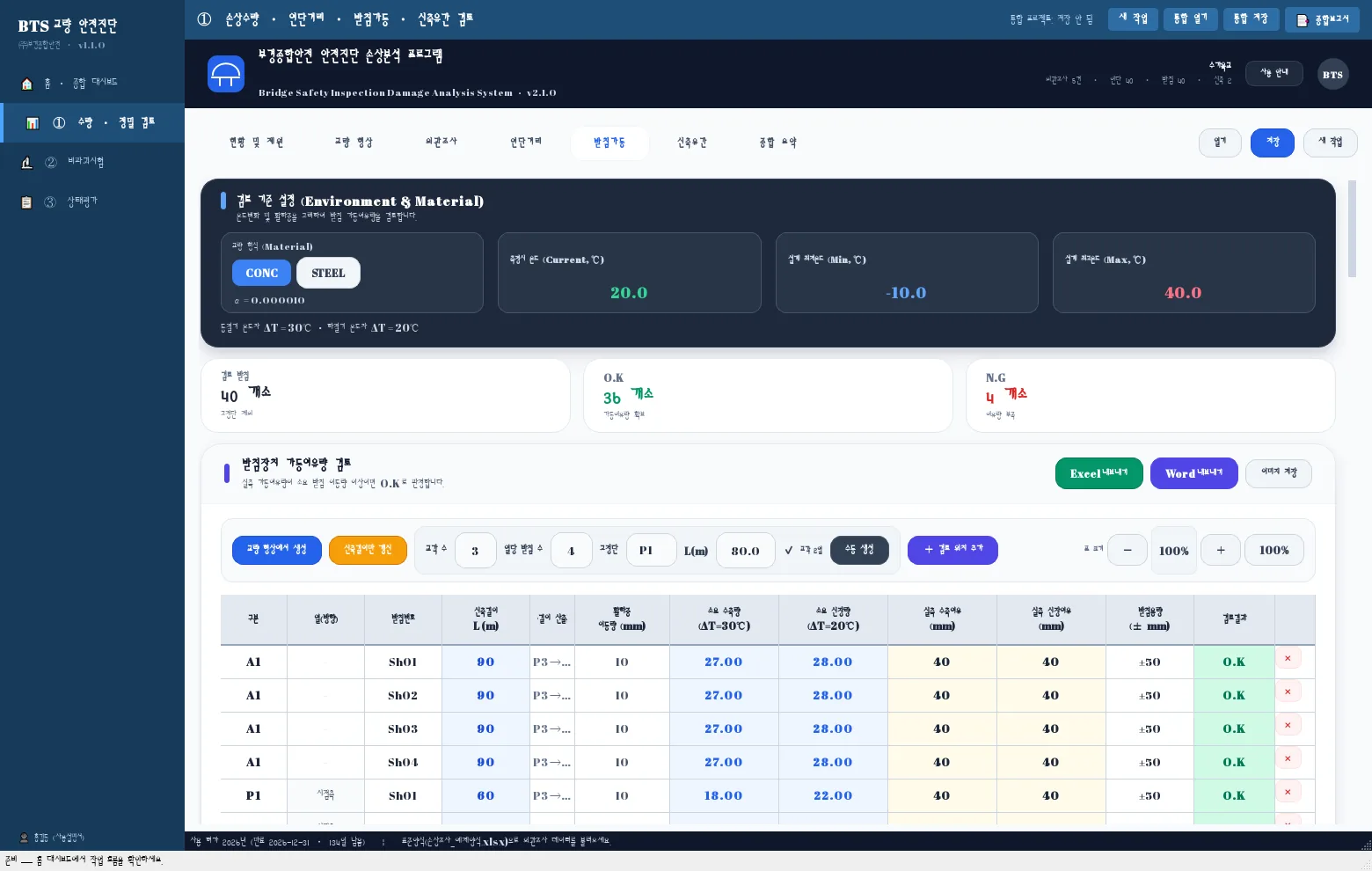Decrease table zoom with minus button
This screenshot has height=871, width=1372.
[x=1128, y=550]
